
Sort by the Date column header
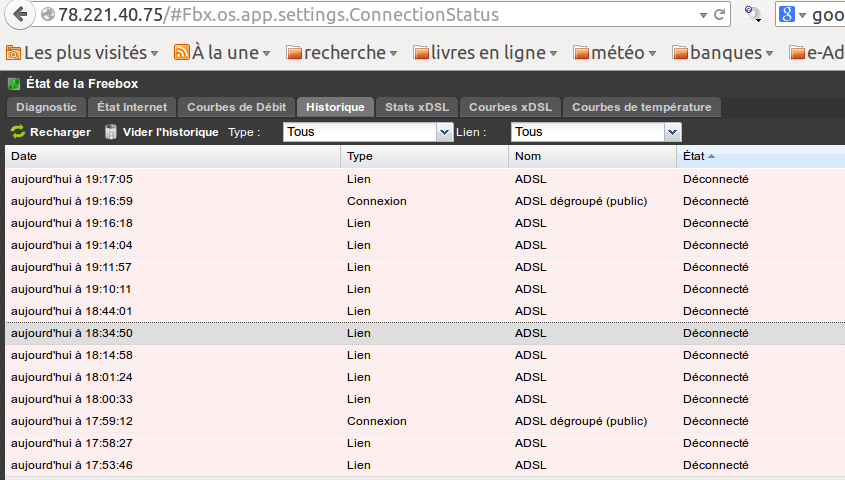click(173, 156)
